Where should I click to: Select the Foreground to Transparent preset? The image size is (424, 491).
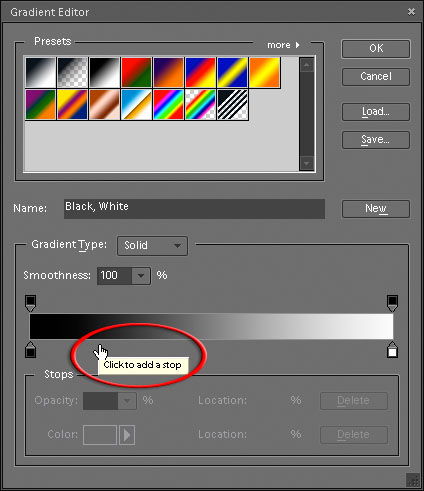click(x=72, y=73)
